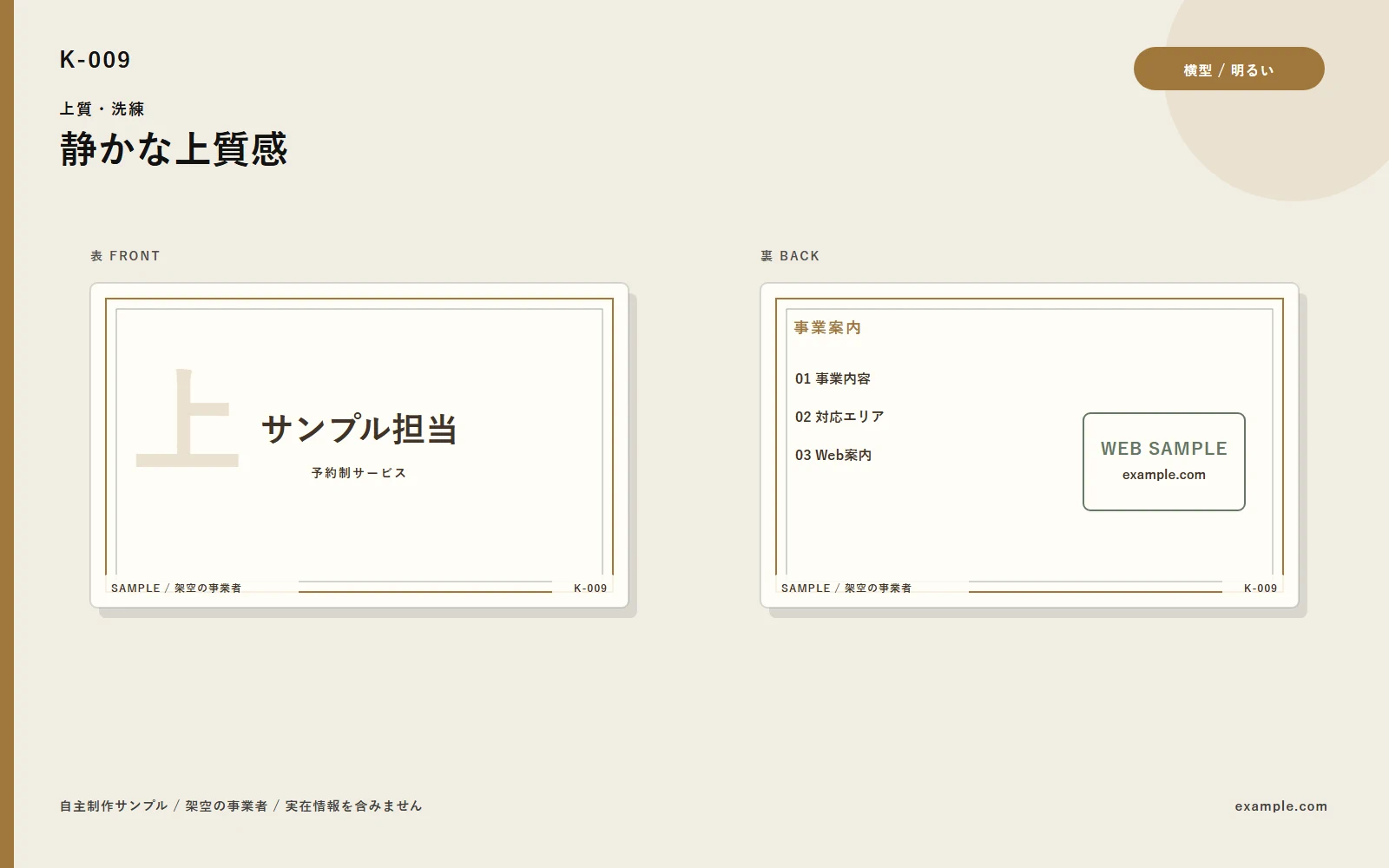Screen dimensions: 1389x868
Task: Select サンプル担当 name on front card
Action: tap(359, 429)
